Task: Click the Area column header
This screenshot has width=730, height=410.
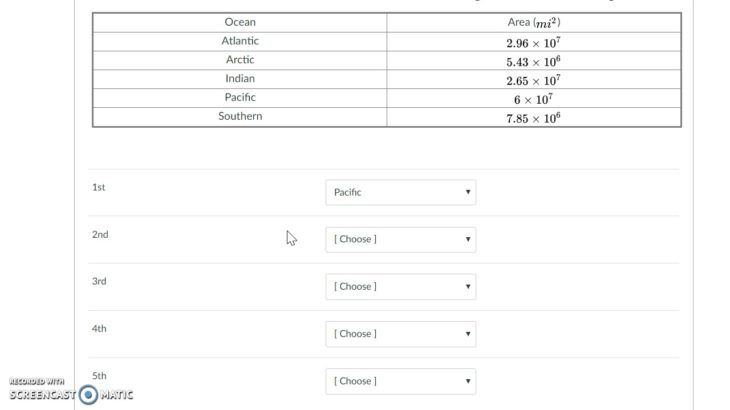Action: (534, 22)
